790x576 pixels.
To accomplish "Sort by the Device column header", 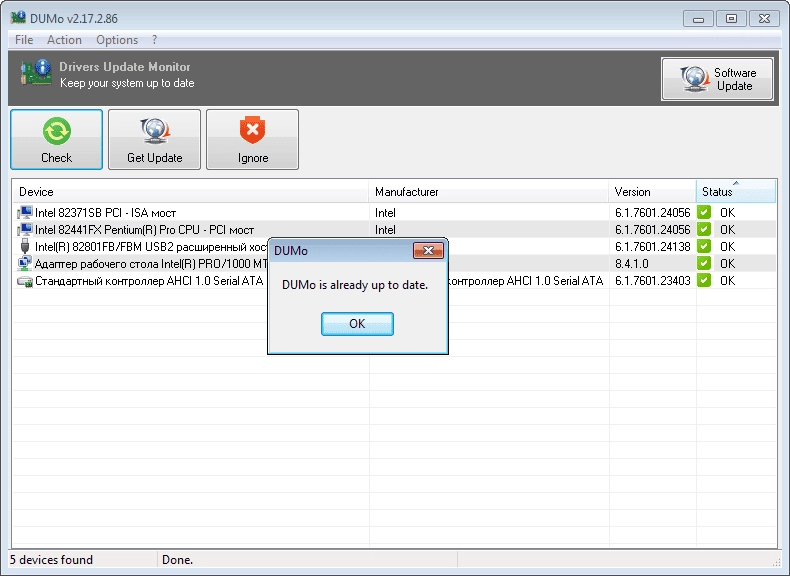I will 190,191.
